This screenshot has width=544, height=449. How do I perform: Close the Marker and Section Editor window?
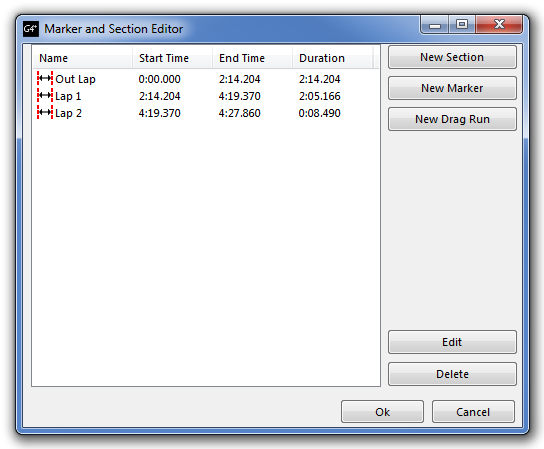pyautogui.click(x=499, y=24)
